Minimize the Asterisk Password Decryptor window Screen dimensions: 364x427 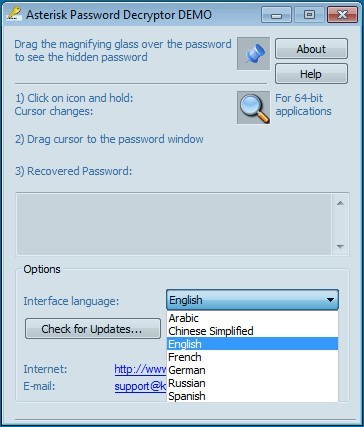276,15
